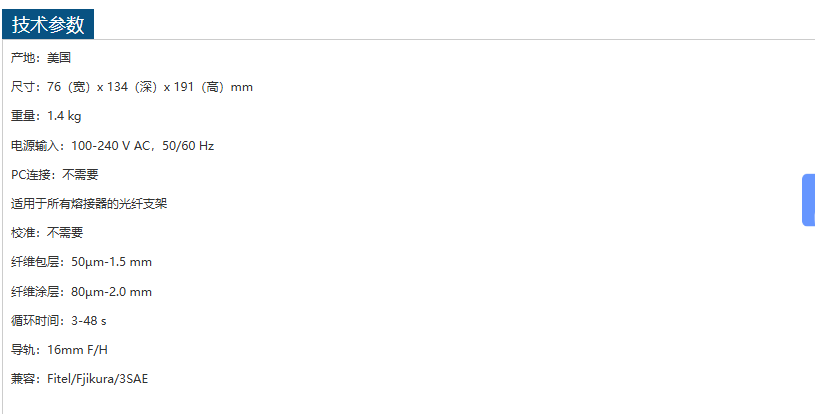Click the 导轨：16mm F/H line
Image resolution: width=815 pixels, height=414 pixels.
click(x=59, y=350)
